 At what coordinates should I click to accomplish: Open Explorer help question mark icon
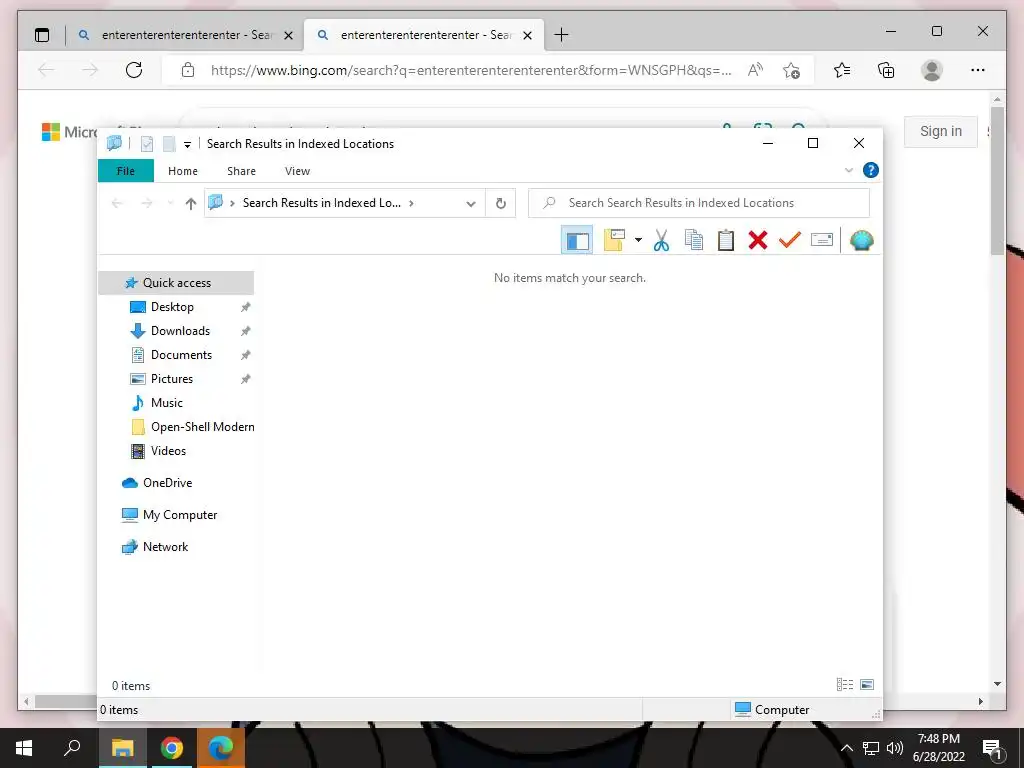click(871, 170)
